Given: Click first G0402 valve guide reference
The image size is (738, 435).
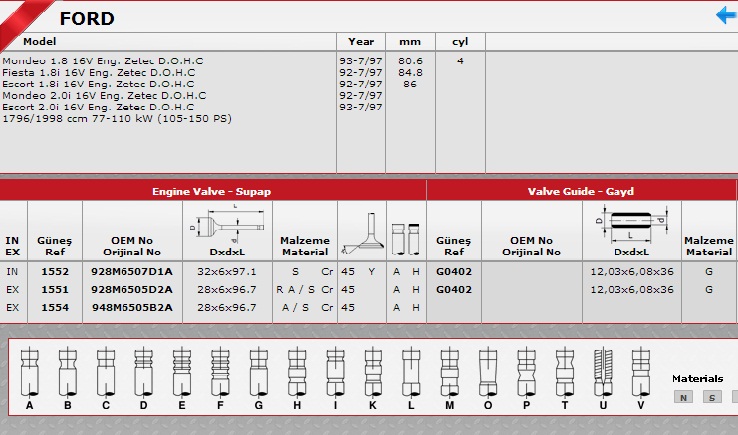Looking at the screenshot, I should click(454, 272).
